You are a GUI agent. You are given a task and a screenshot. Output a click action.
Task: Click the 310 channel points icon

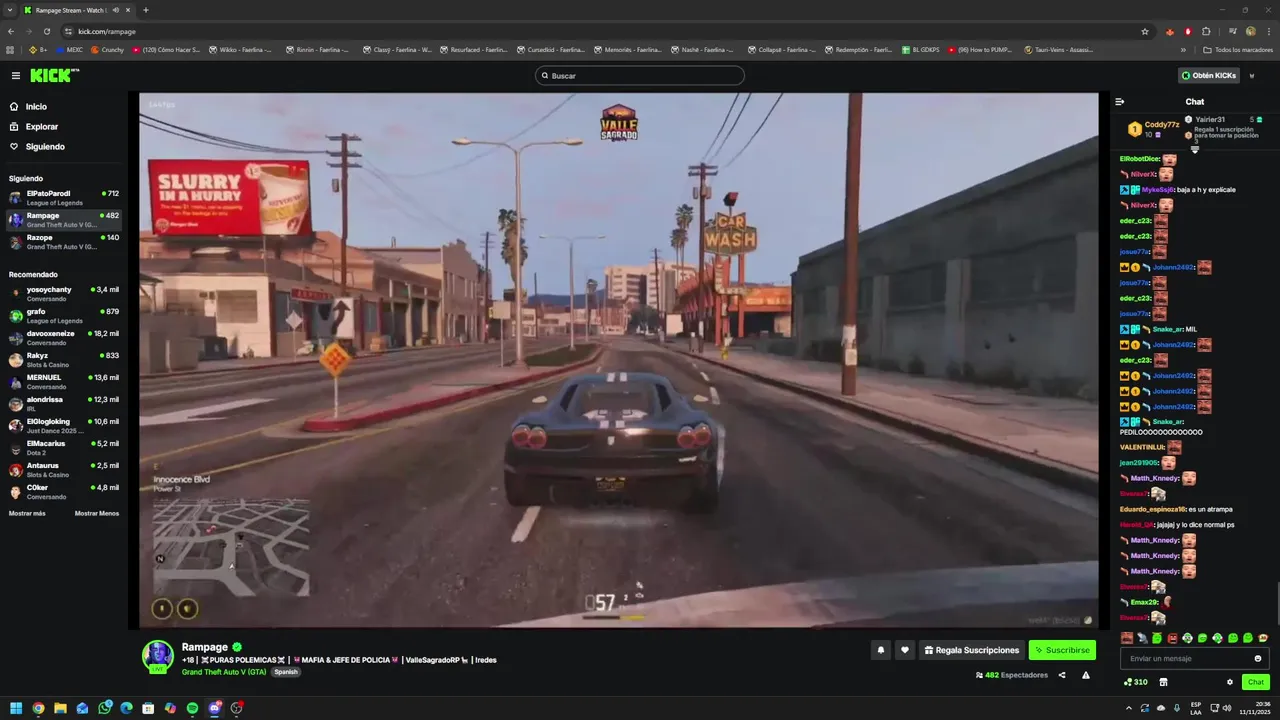tap(1135, 682)
